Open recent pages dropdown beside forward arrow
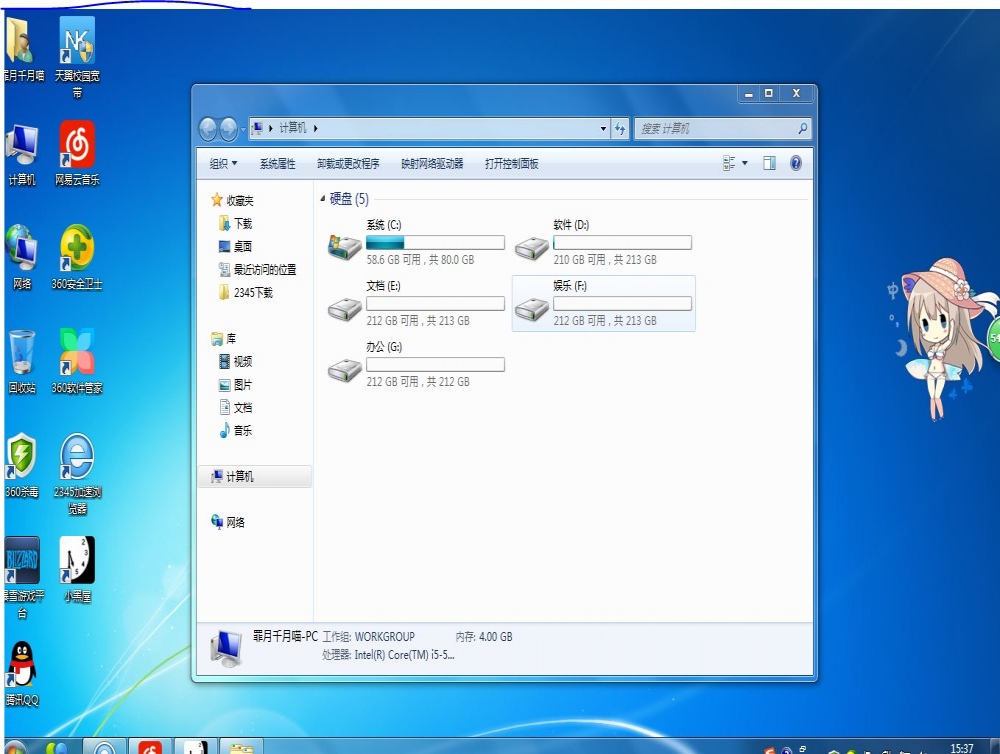 (243, 130)
